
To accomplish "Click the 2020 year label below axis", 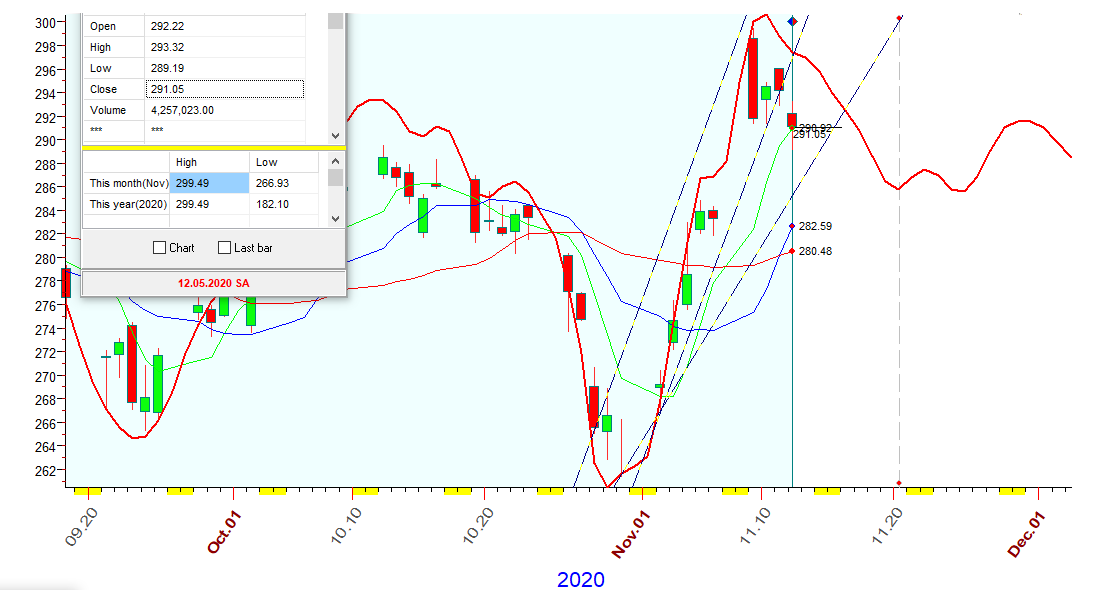I will 580,579.
